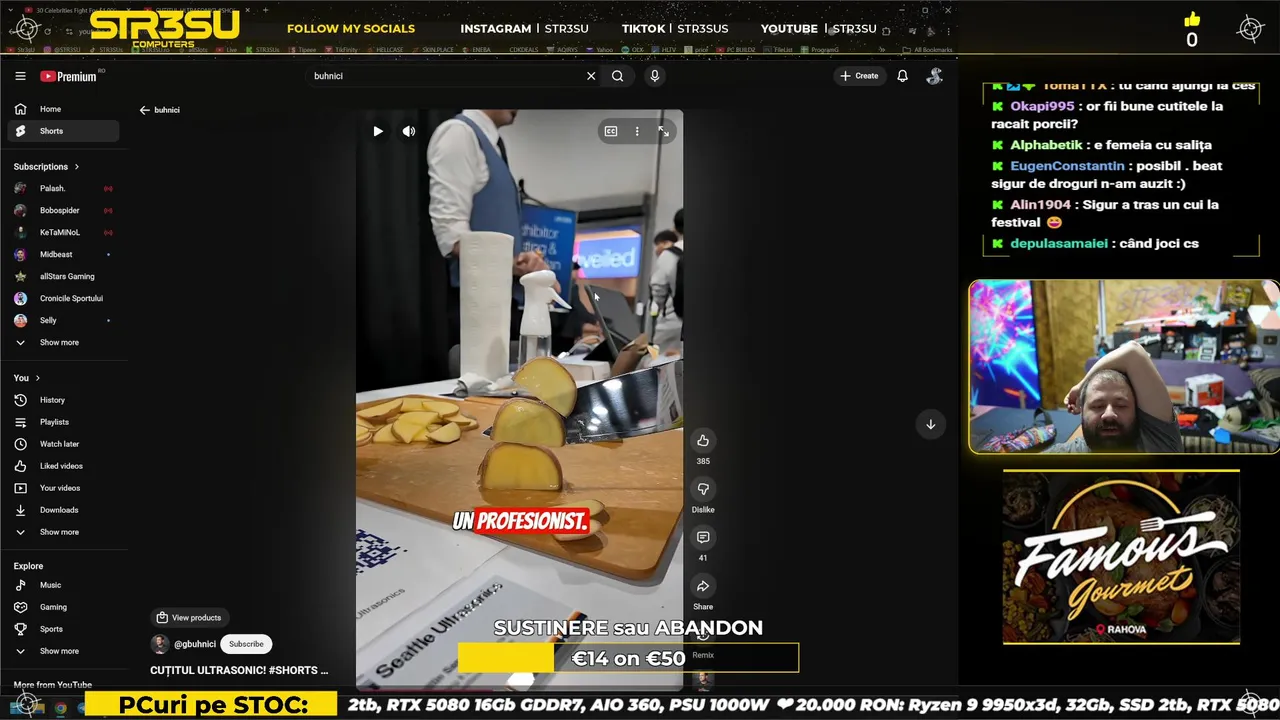Expand the Subscriptions section arrow
Screen dimensions: 1280x720
[x=76, y=167]
